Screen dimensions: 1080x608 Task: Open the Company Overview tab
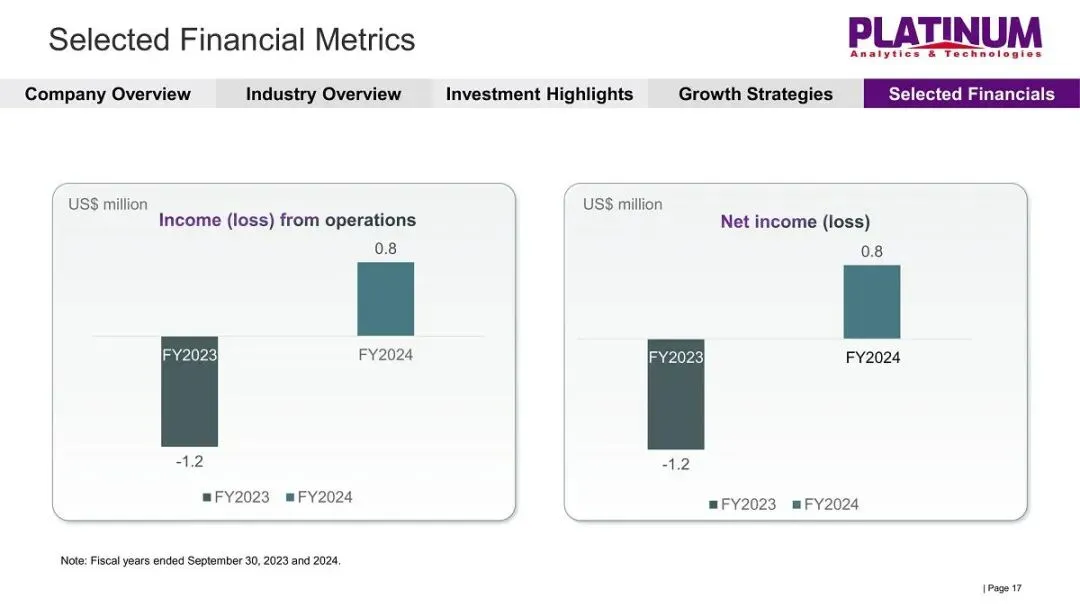107,94
